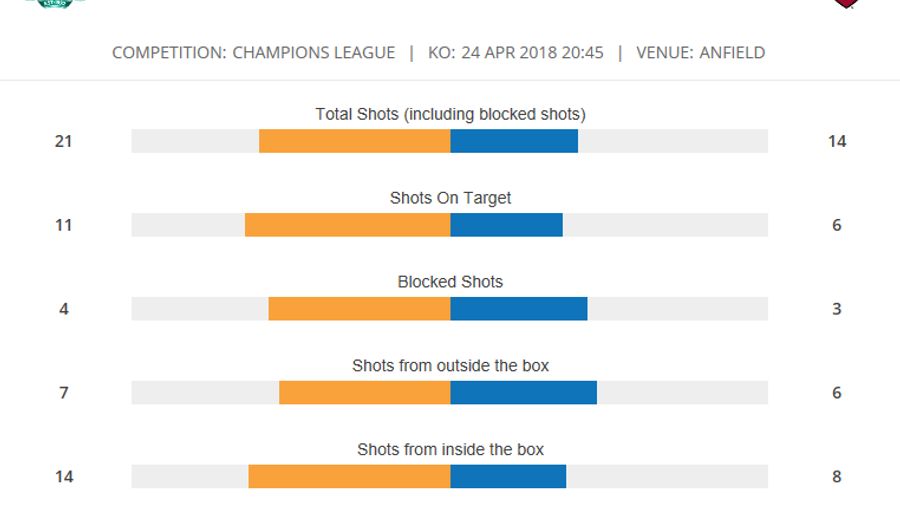The width and height of the screenshot is (900, 506).
Task: Click the blue Total Shots bar
Action: point(514,141)
